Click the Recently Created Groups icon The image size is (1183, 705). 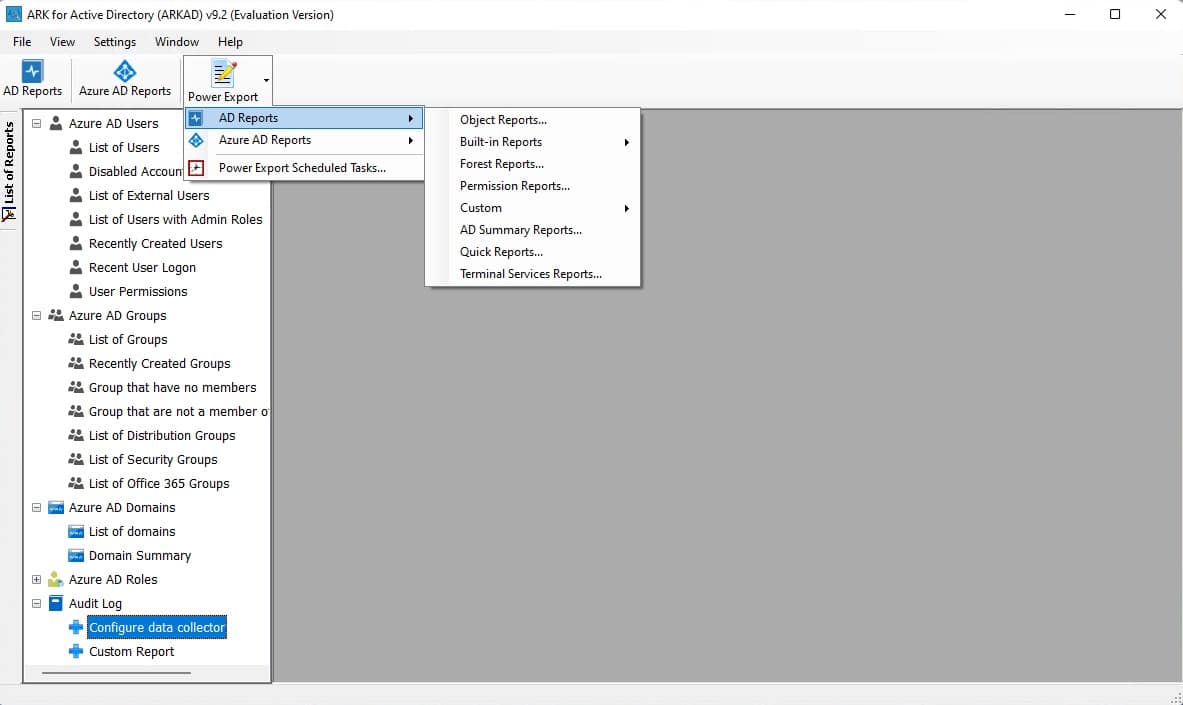pyautogui.click(x=75, y=363)
